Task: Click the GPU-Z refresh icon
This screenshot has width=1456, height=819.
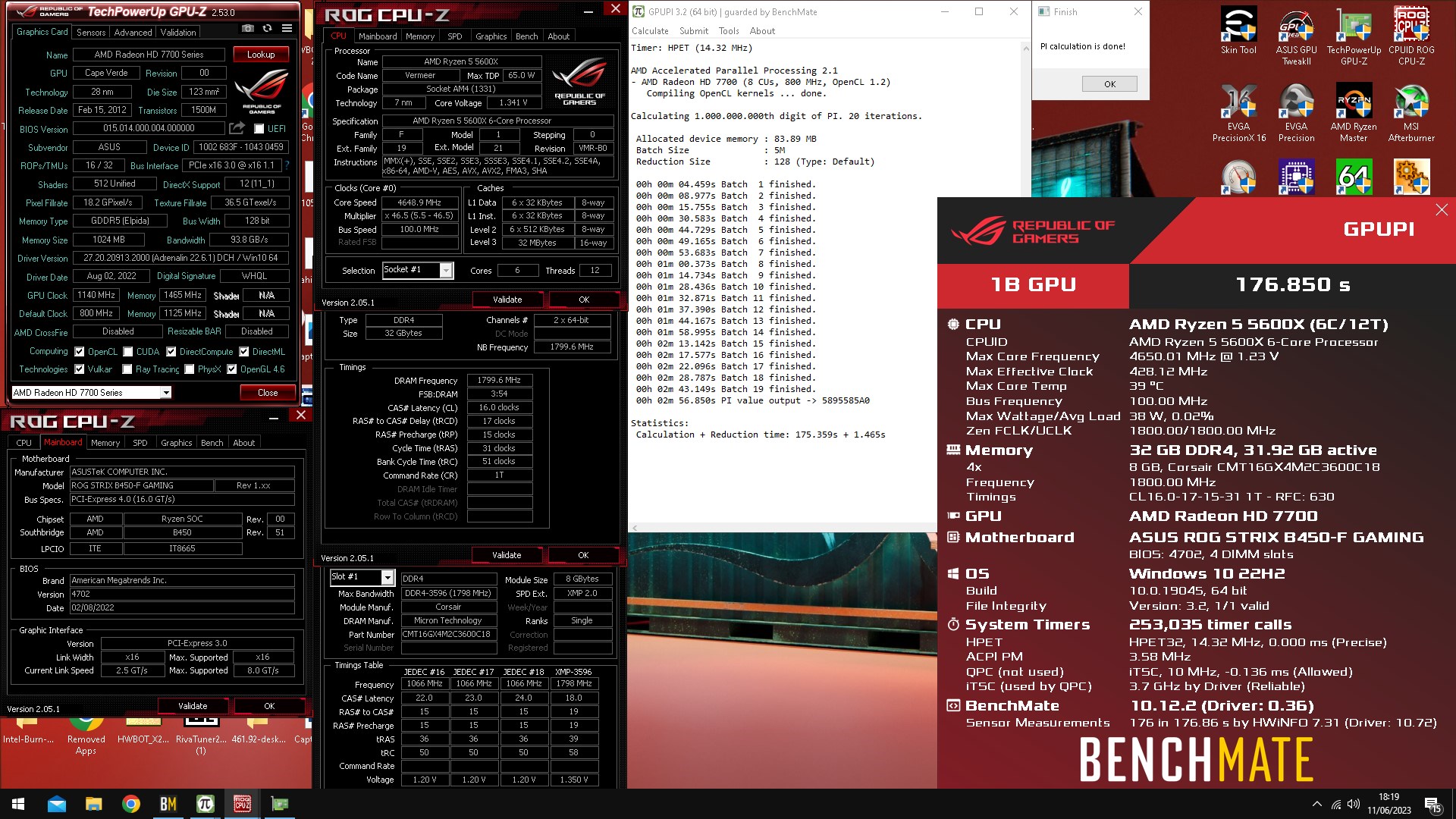Action: point(267,29)
